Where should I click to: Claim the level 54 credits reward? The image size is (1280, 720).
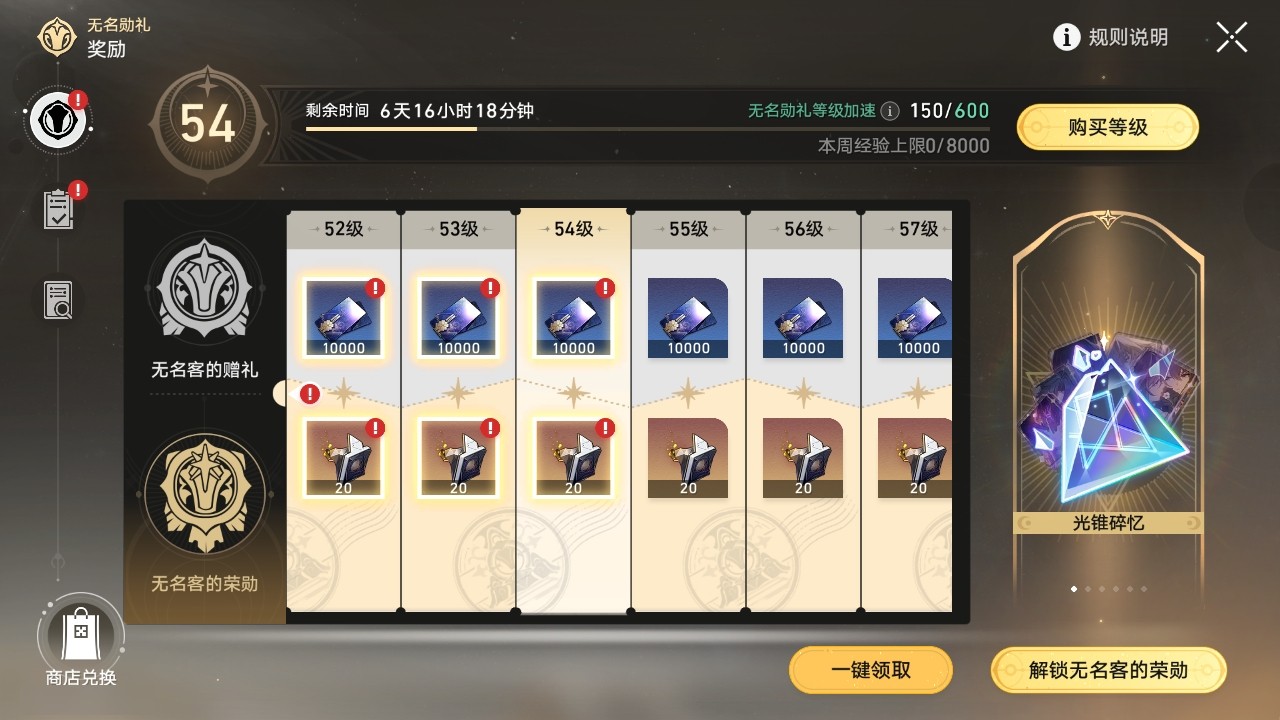(574, 318)
